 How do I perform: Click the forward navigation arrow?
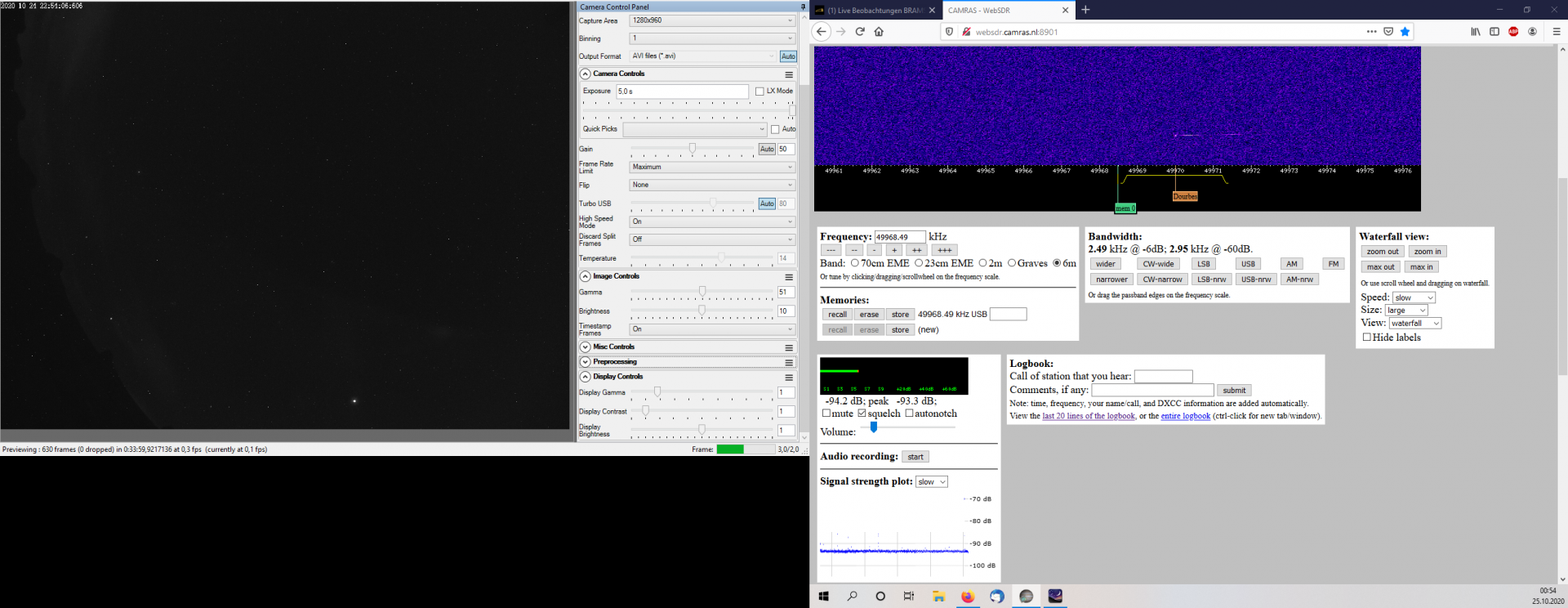840,32
